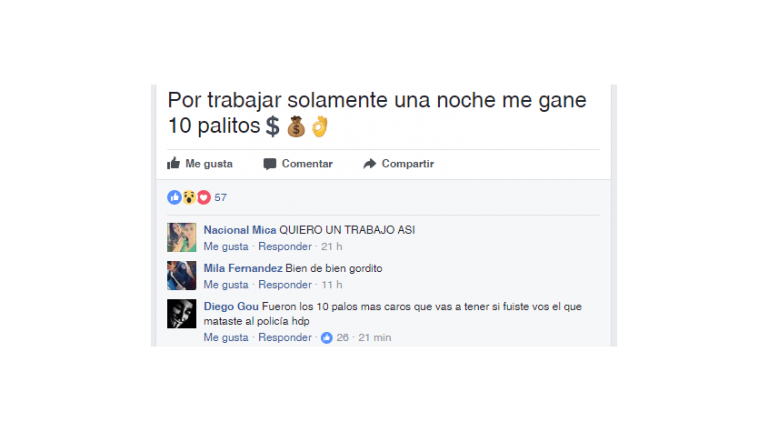Screen dimensions: 768x432
Task: Click Nacional Mica's profile picture
Action: 182,238
